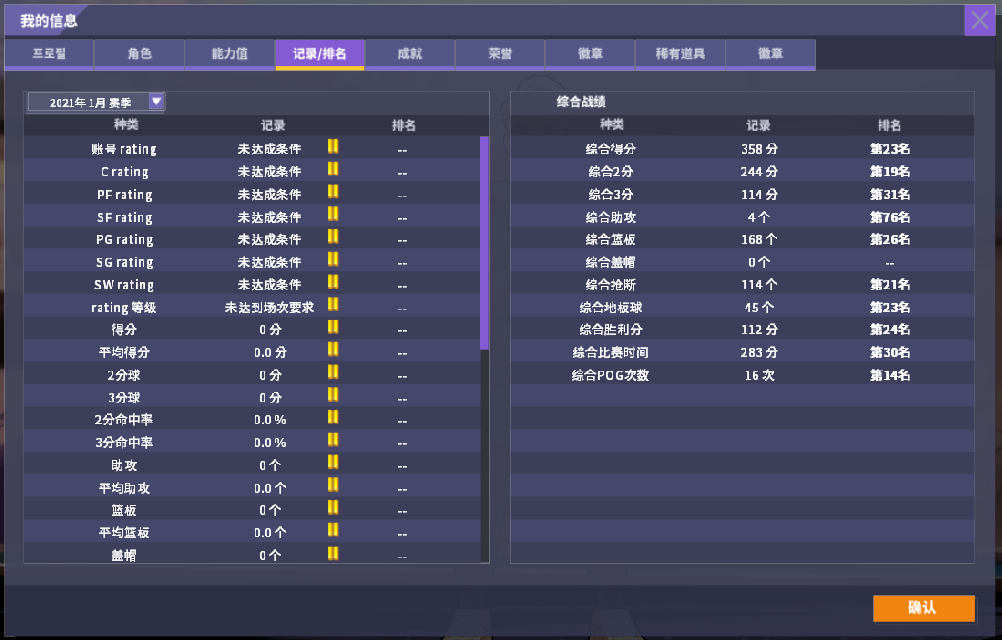1002x640 pixels.
Task: Click 未达到场次要求 in rating 等级 row
Action: tap(269, 307)
